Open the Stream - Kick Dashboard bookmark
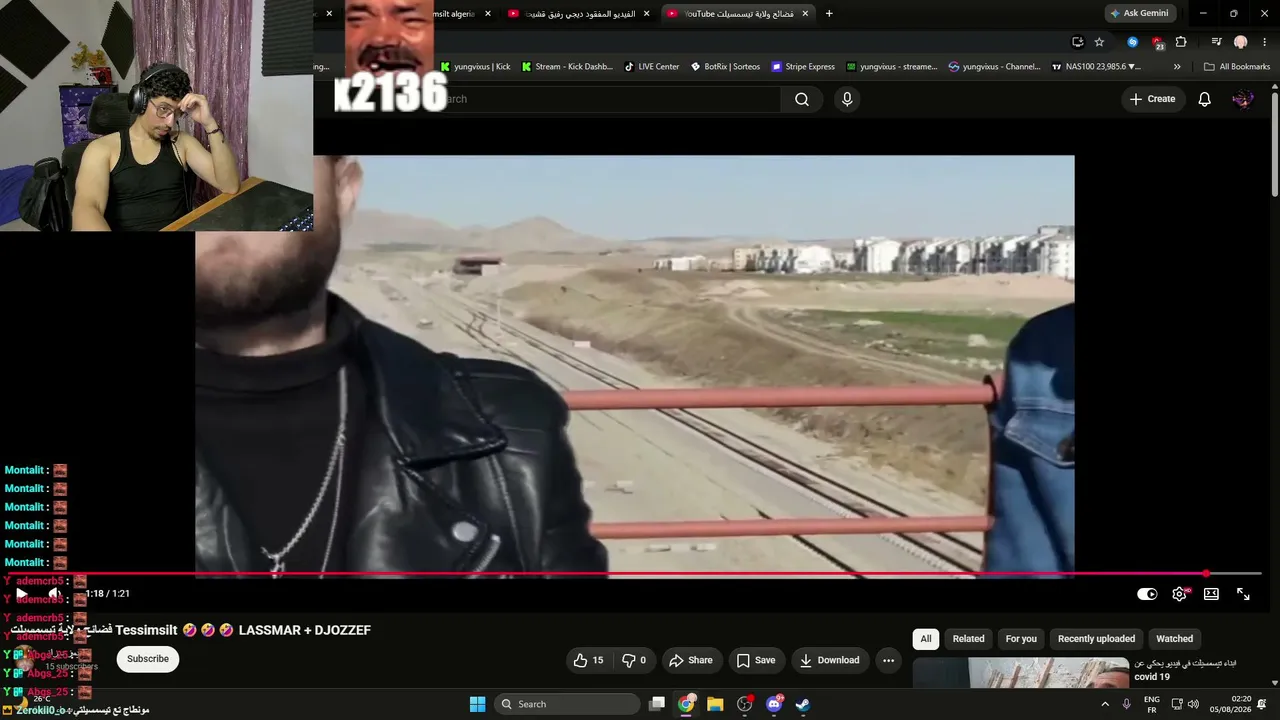Screen dimensions: 1280x720 tap(566, 67)
